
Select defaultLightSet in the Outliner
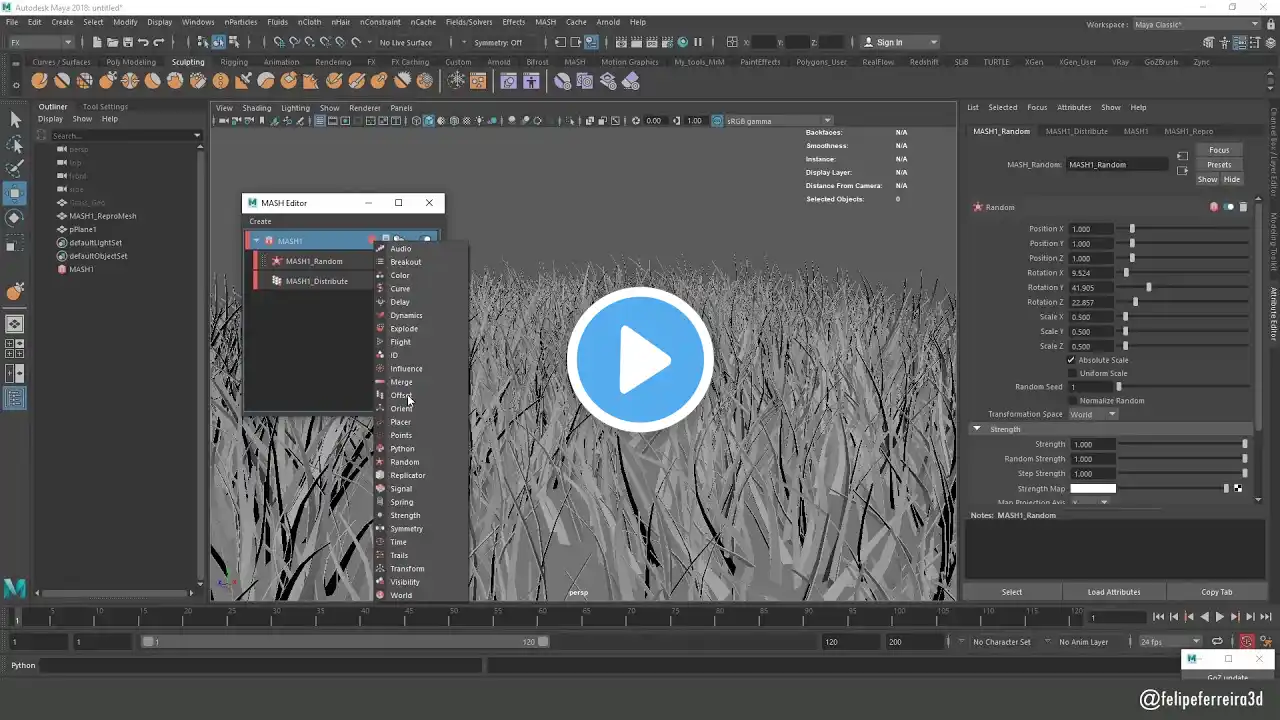tap(95, 243)
